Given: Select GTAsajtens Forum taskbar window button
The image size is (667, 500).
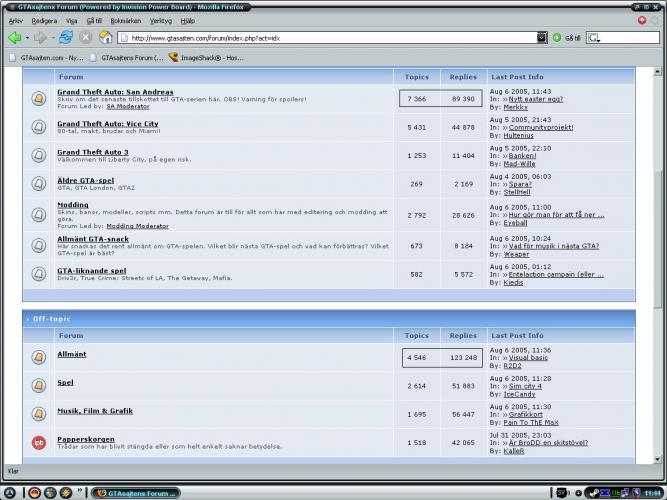Looking at the screenshot, I should 134,493.
